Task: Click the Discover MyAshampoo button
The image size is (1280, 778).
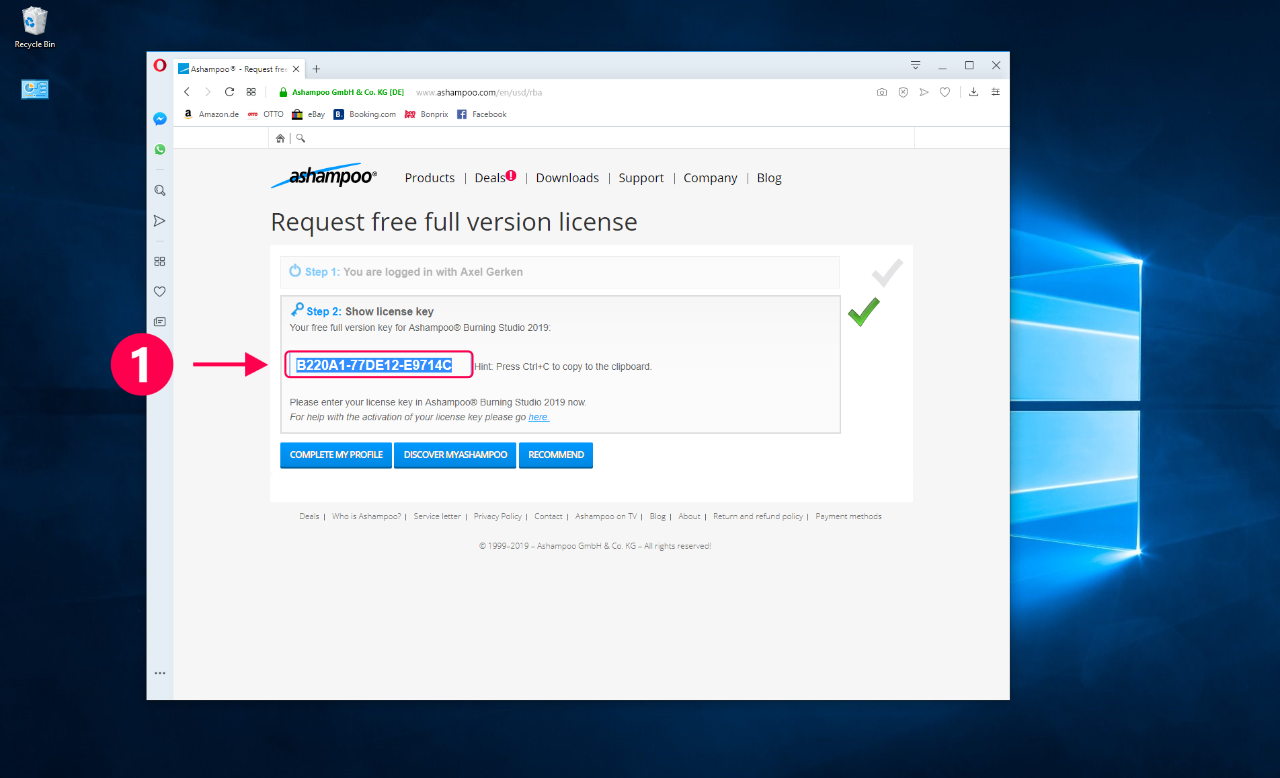Action: 455,455
